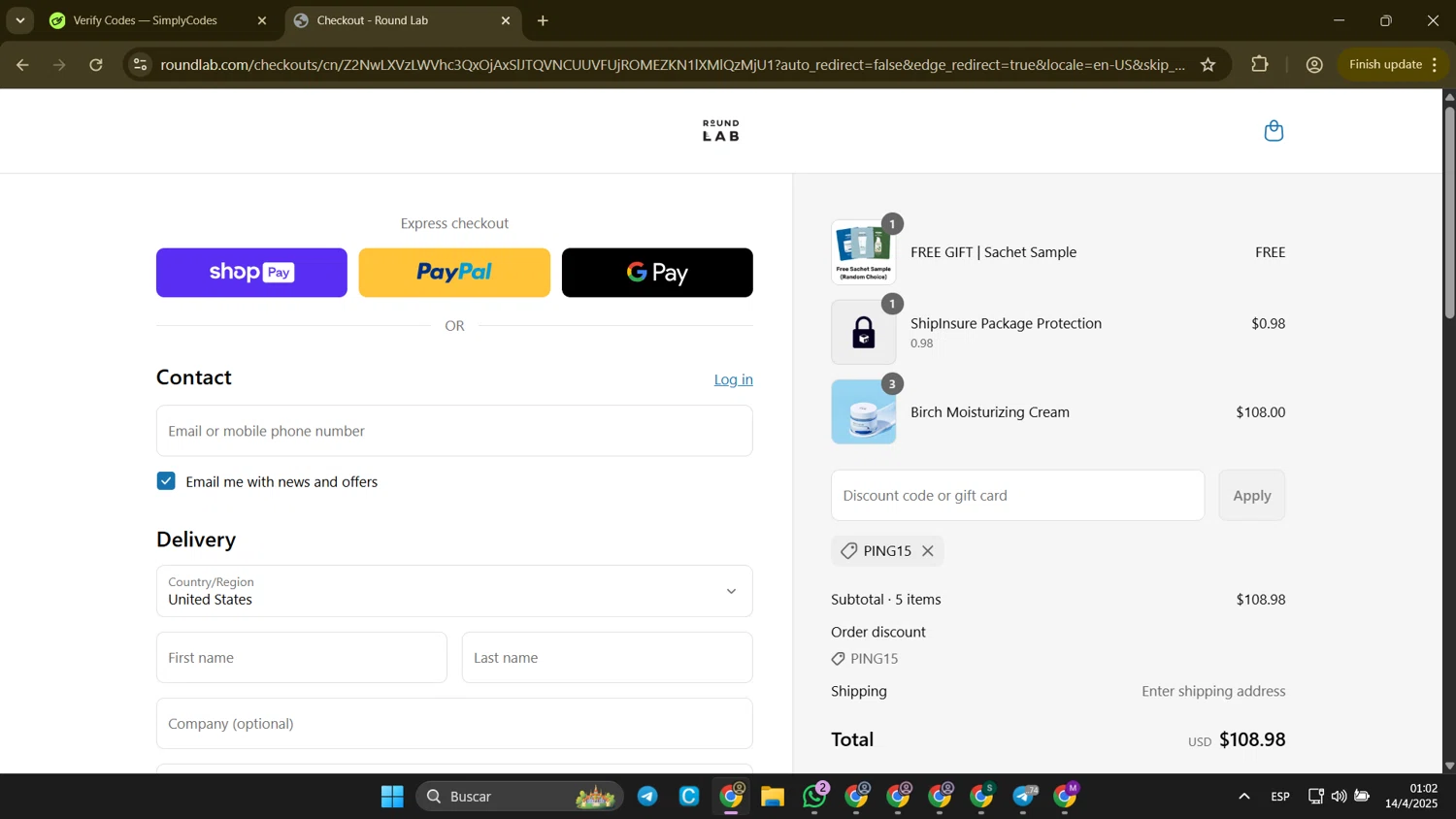
Task: Open the network display tray icon
Action: coord(1315,797)
